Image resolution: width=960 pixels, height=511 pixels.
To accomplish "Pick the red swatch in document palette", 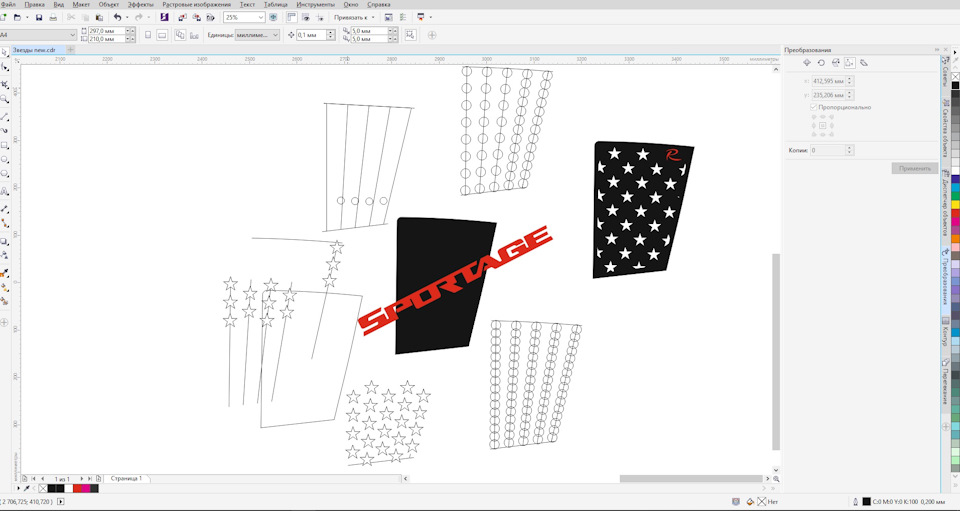I will pyautogui.click(x=77, y=488).
